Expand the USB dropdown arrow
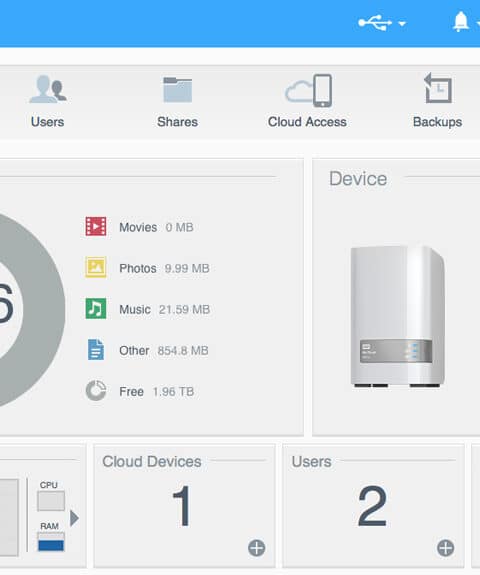 (x=402, y=24)
